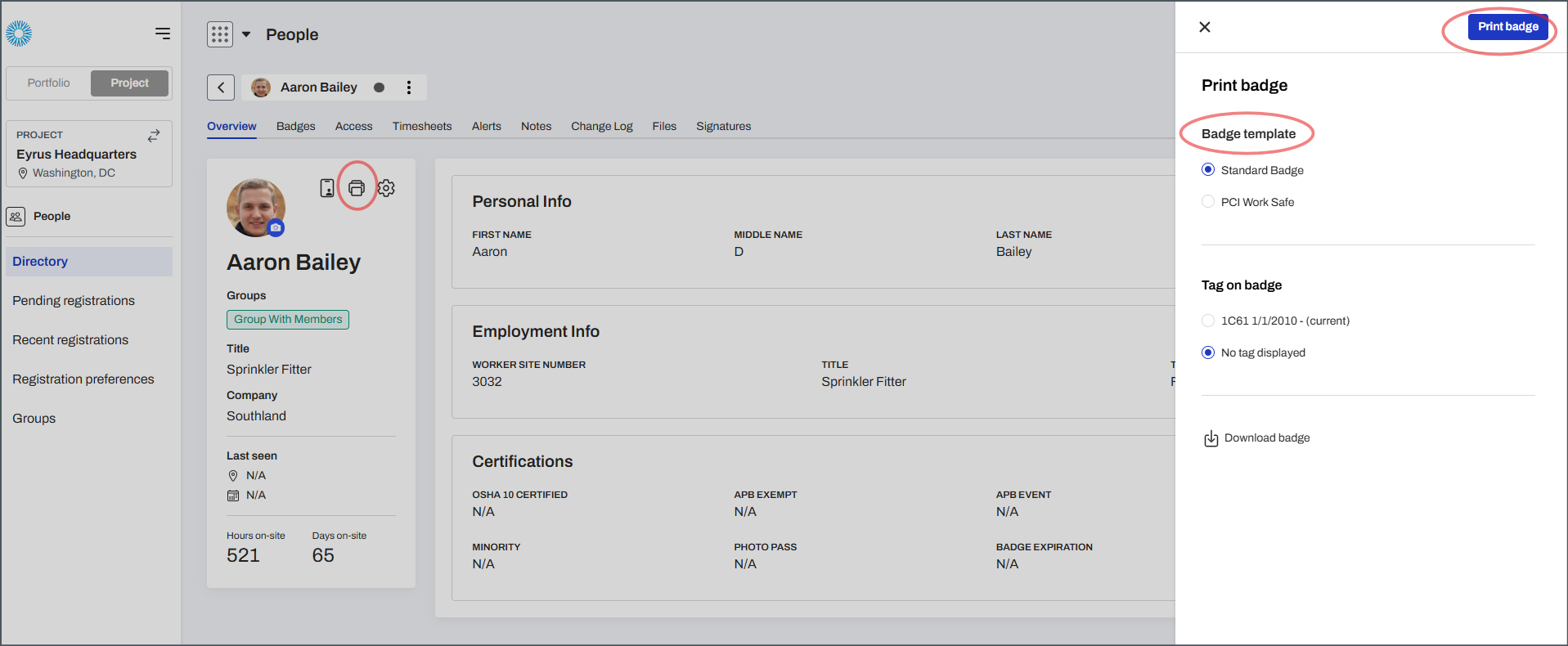Viewport: 1568px width, 646px height.
Task: Click the Download badge icon
Action: (1211, 439)
